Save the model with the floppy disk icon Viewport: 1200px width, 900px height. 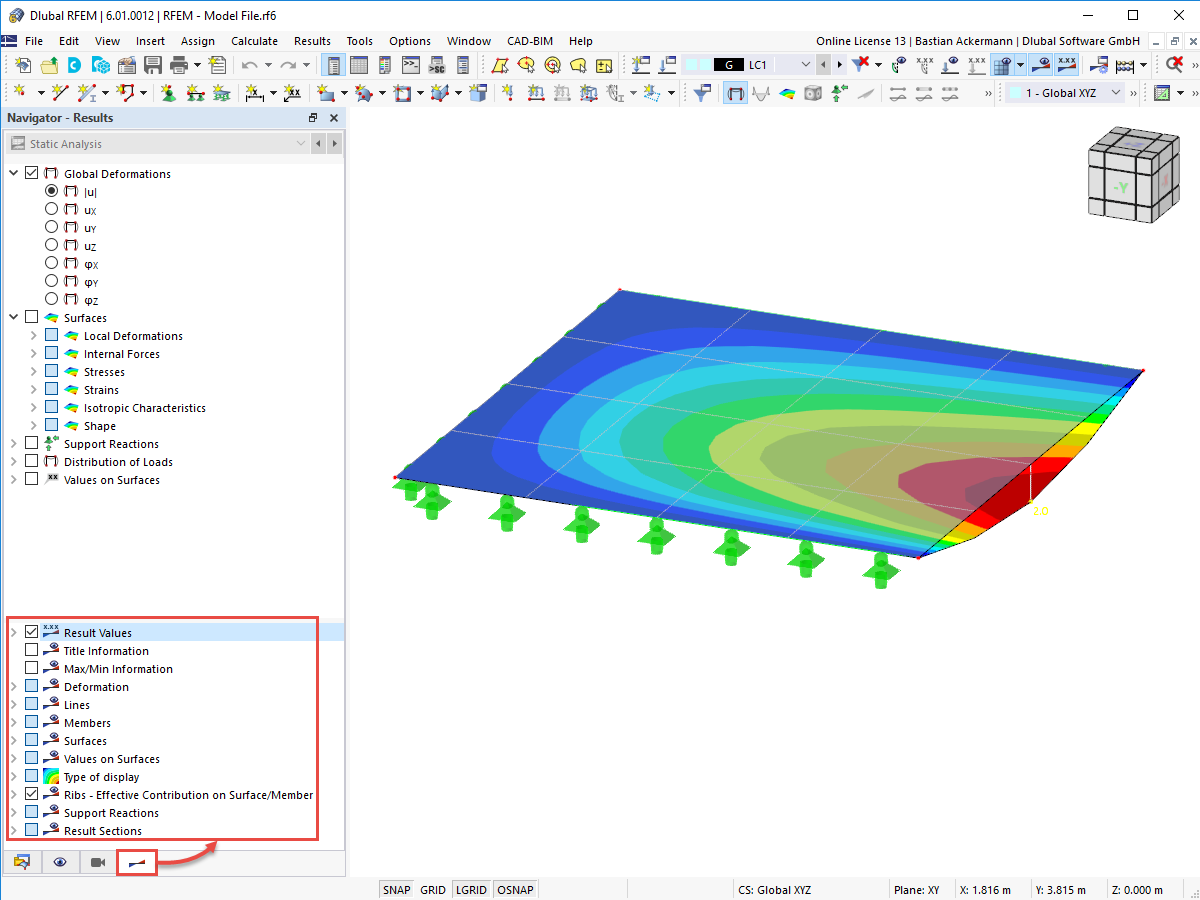tap(152, 65)
